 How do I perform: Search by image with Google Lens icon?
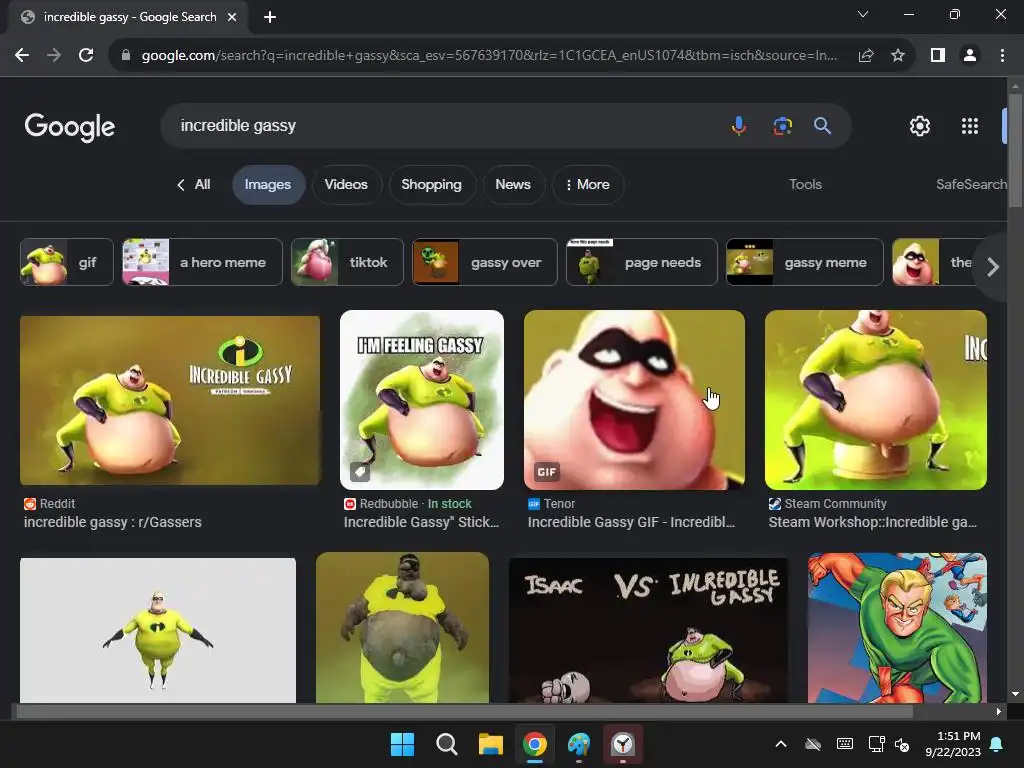(782, 125)
